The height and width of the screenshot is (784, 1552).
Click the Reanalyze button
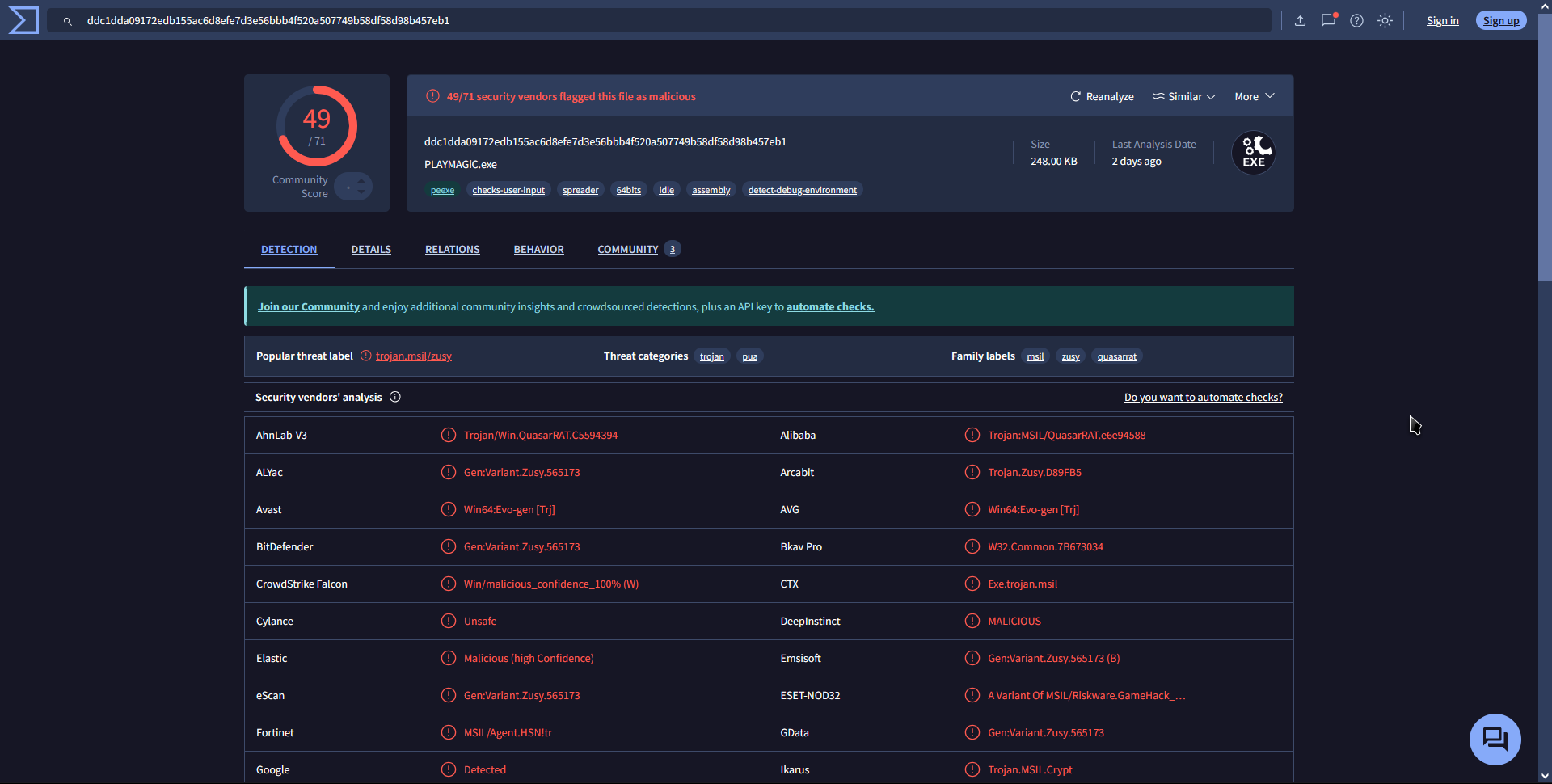[1102, 96]
